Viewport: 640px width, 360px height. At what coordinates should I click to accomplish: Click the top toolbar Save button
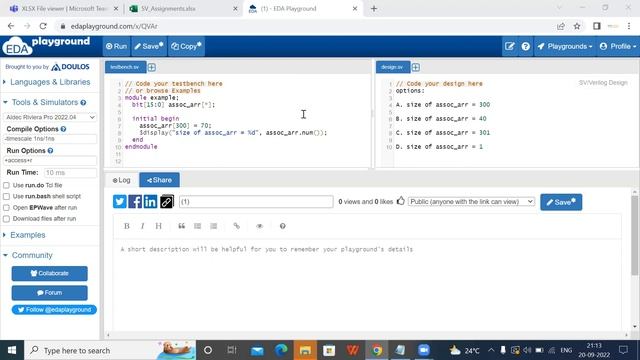click(x=149, y=47)
